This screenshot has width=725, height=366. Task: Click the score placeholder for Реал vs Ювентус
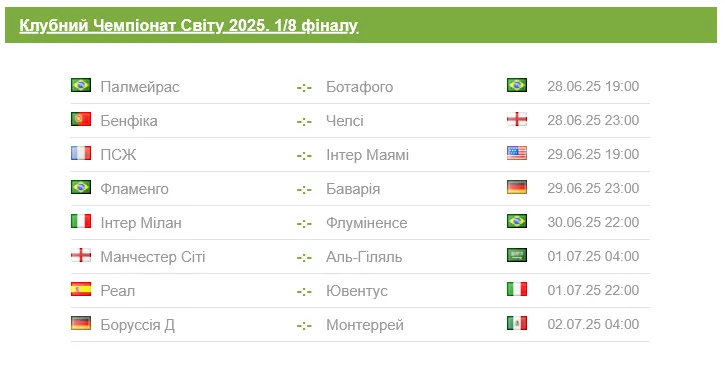(x=304, y=291)
